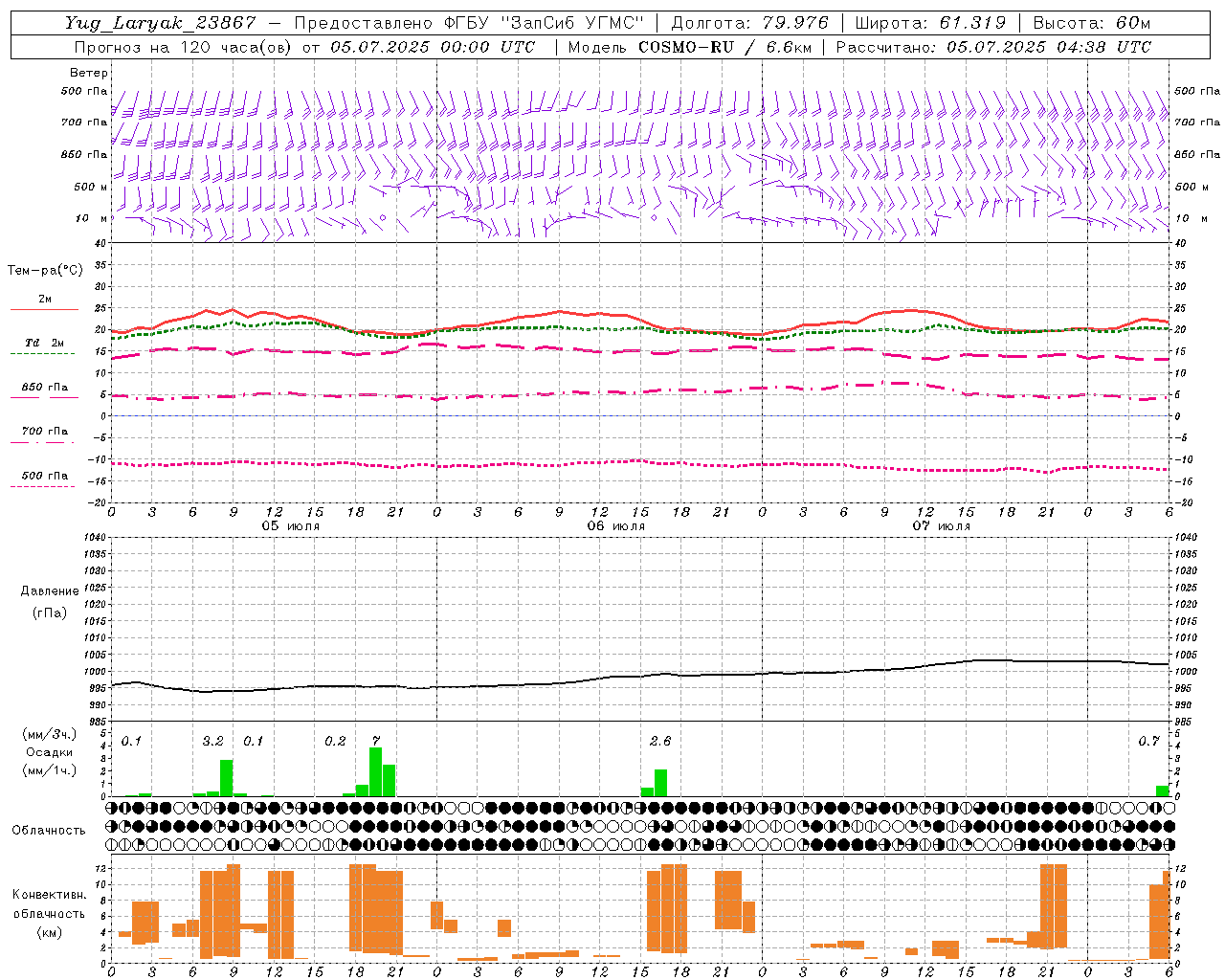Click the 0.2 precipitation total value

pos(336,742)
